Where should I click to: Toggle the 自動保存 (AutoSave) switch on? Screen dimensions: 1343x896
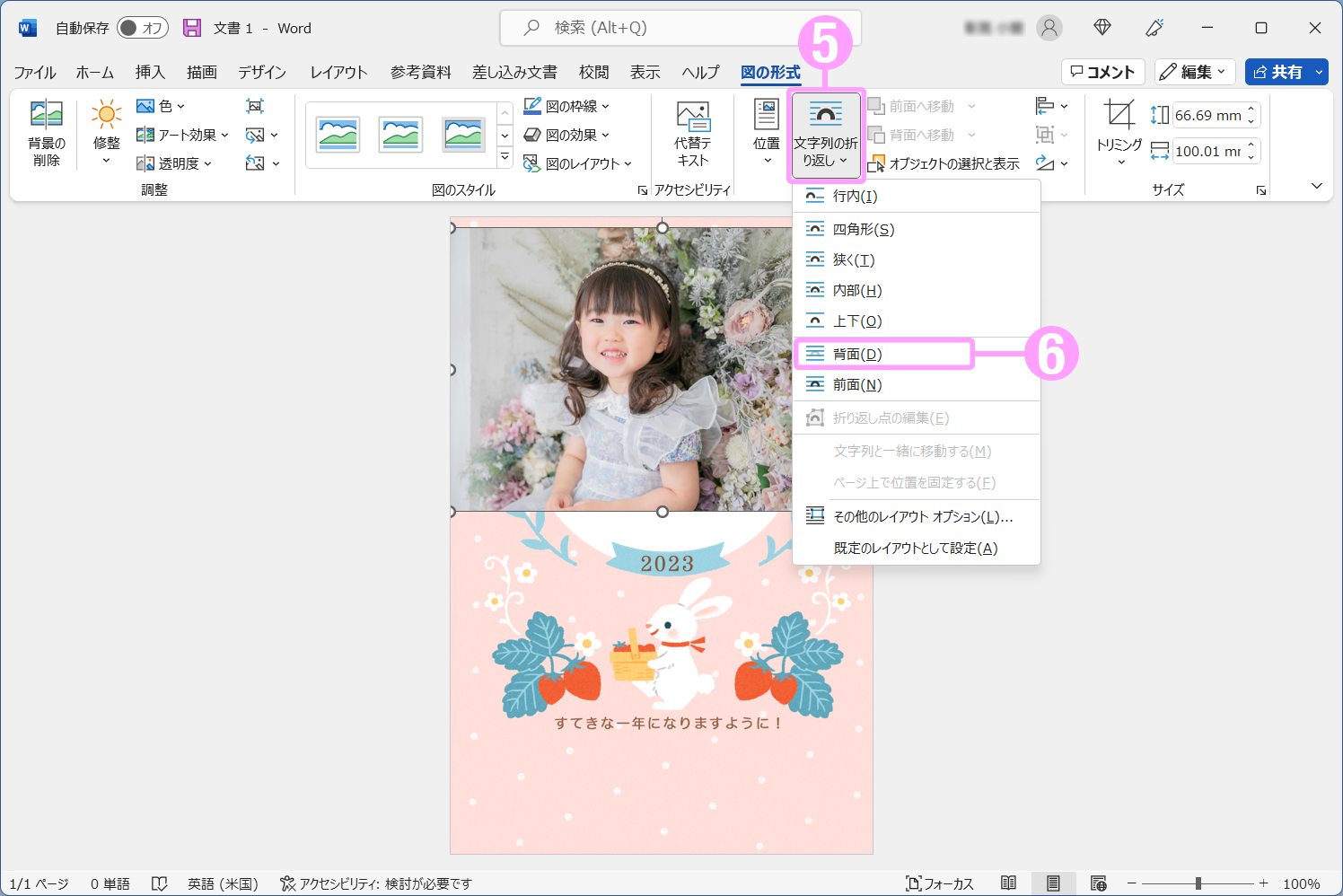[x=142, y=27]
